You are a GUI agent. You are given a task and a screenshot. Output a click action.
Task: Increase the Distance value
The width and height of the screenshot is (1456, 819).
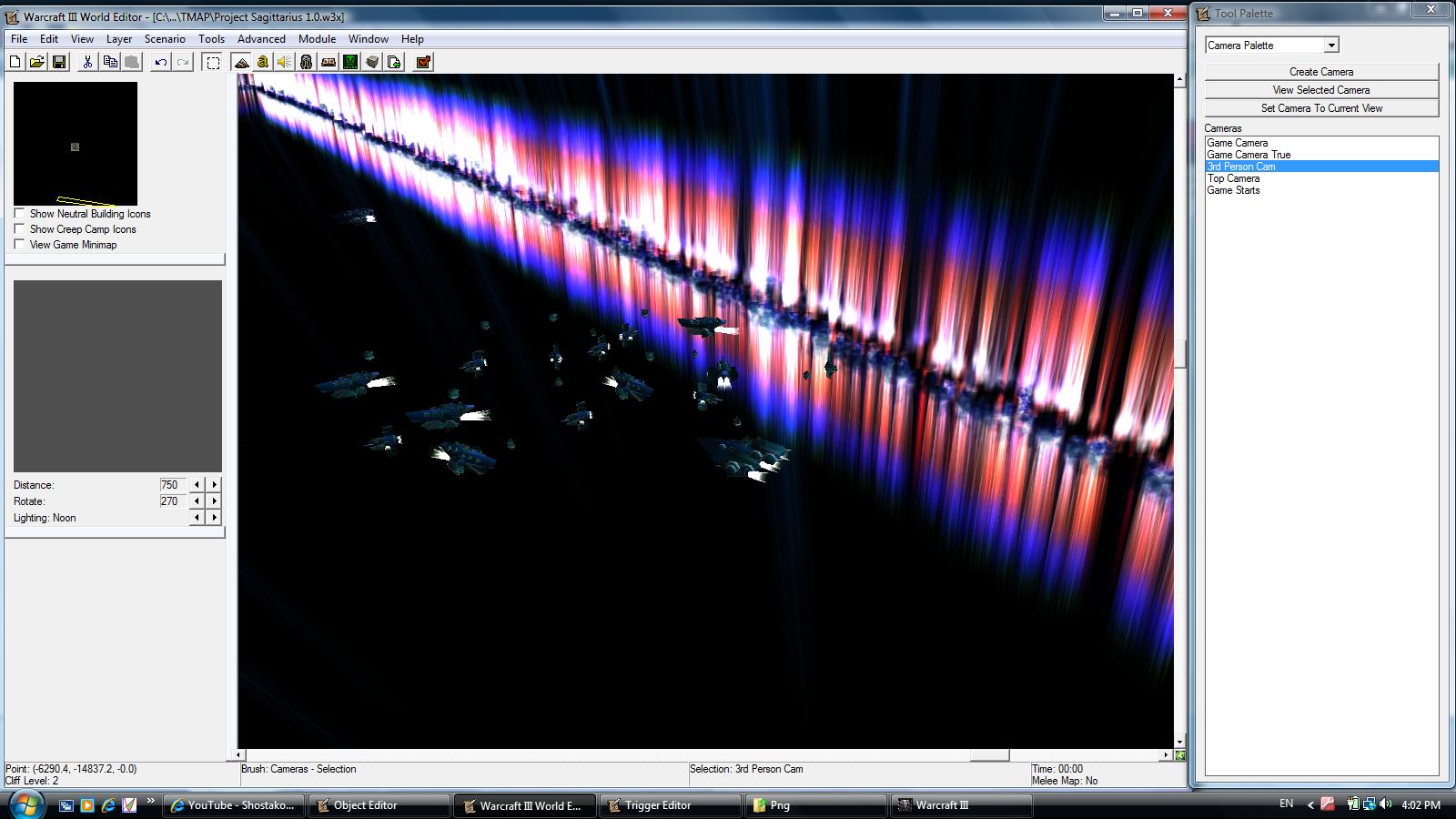[x=214, y=485]
